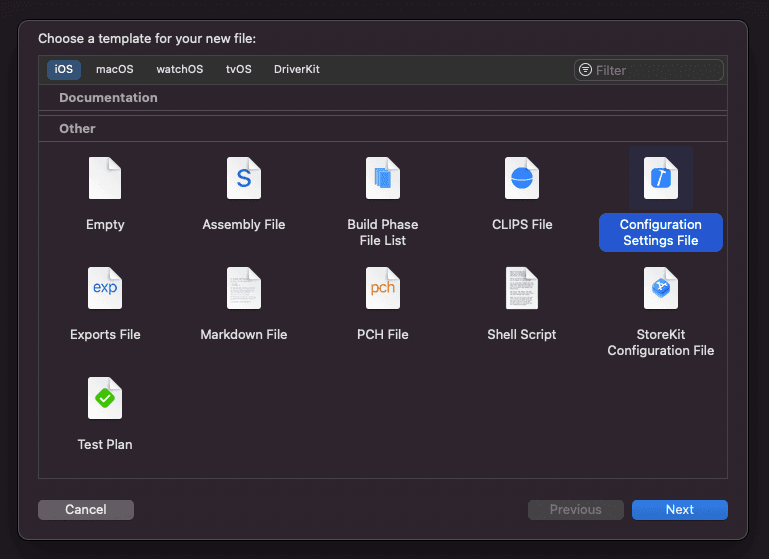Switch to the DriverKit tab
The width and height of the screenshot is (769, 559).
(x=297, y=69)
